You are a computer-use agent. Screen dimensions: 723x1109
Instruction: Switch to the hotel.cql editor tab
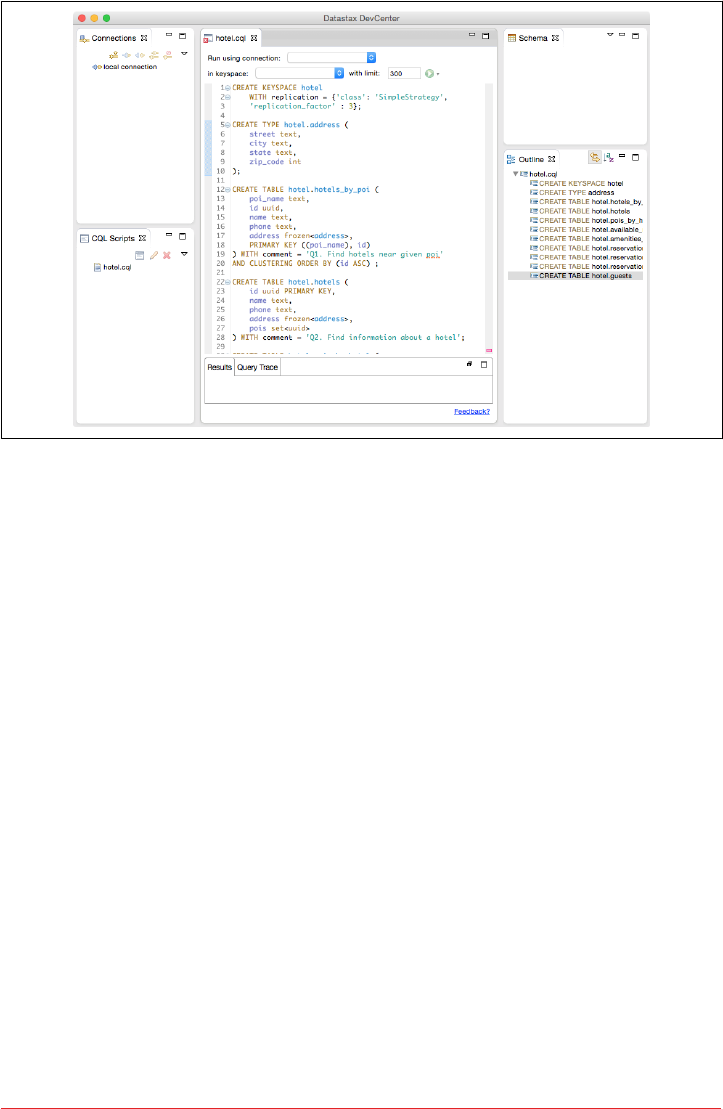(x=230, y=38)
